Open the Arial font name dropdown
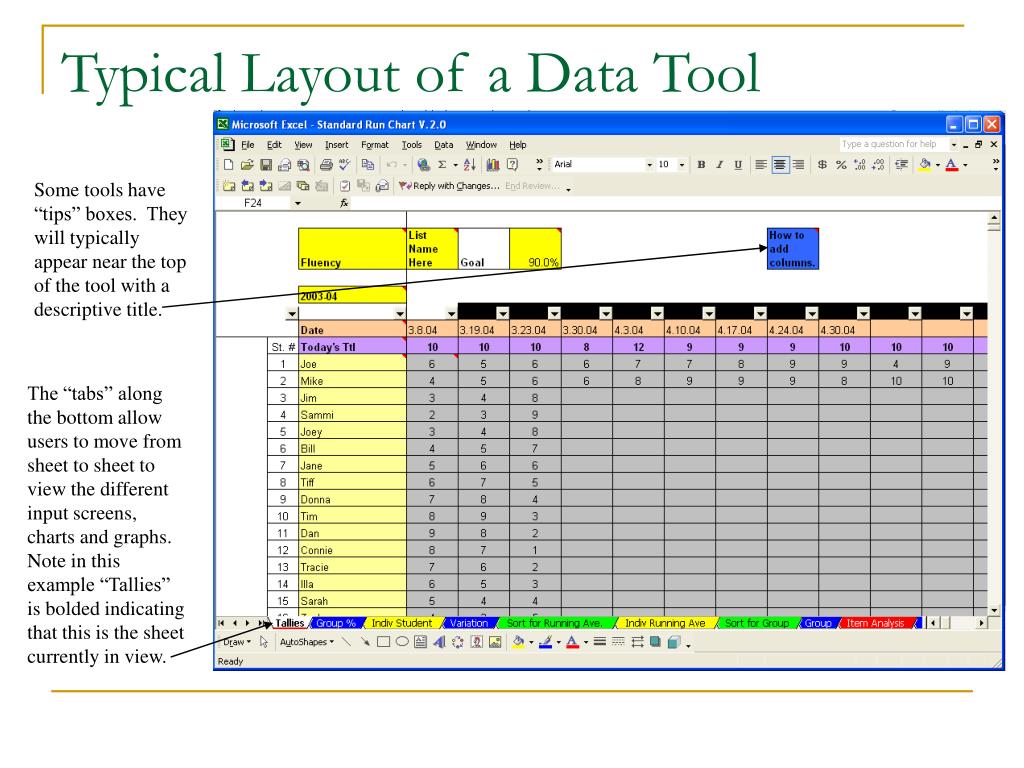1024x768 pixels. point(649,165)
